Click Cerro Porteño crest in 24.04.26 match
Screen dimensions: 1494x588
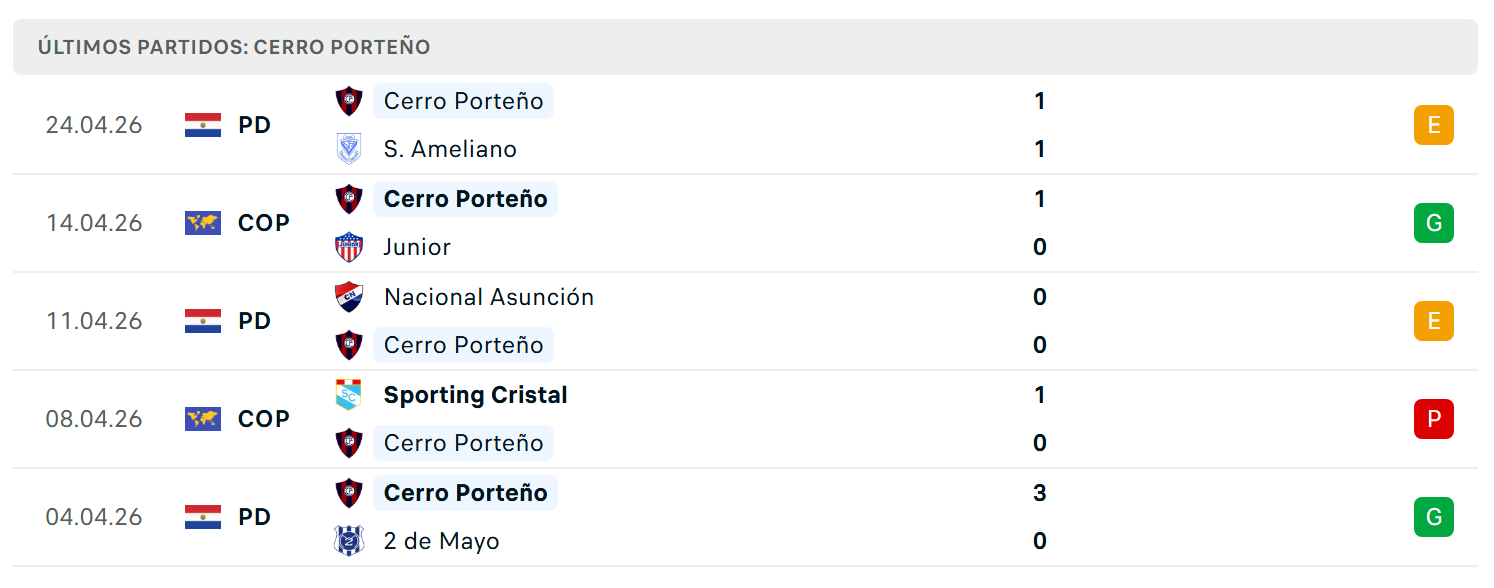pos(348,101)
